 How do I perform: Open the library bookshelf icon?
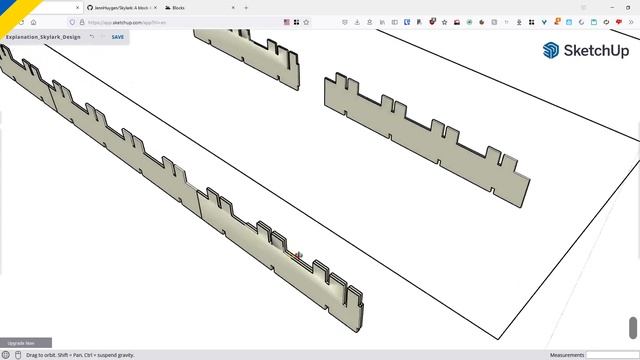[x=382, y=22]
